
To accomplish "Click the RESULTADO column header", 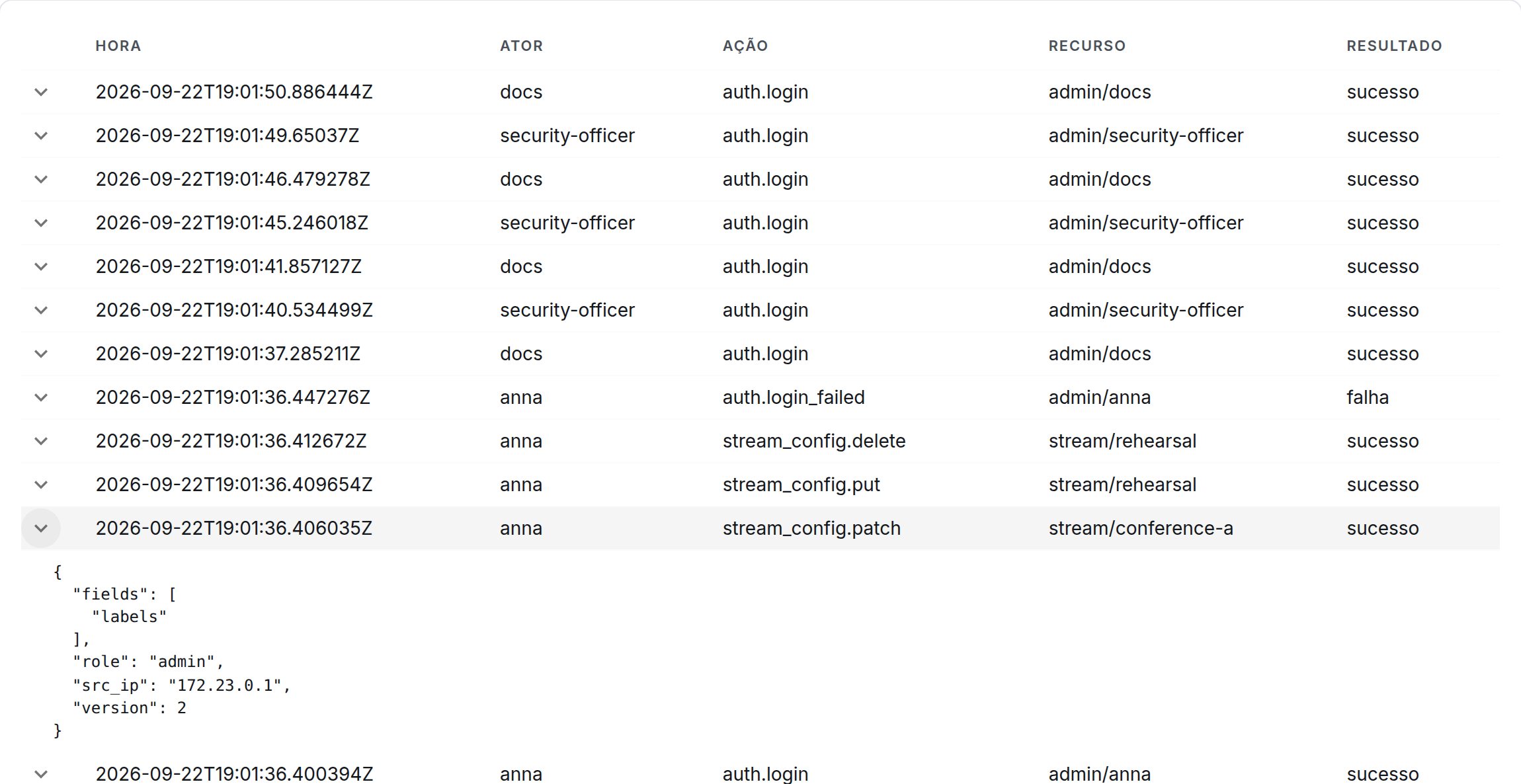I will [x=1394, y=46].
